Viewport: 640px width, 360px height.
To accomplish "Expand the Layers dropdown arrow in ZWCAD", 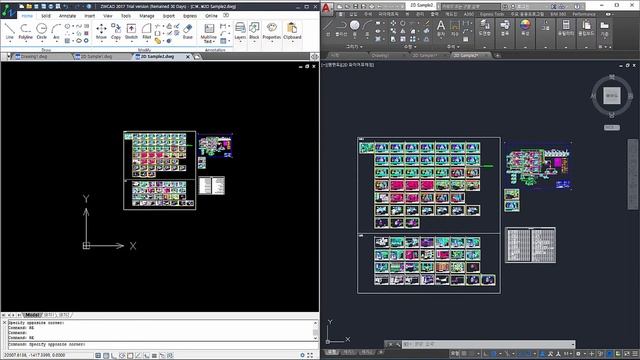I will tap(240, 42).
